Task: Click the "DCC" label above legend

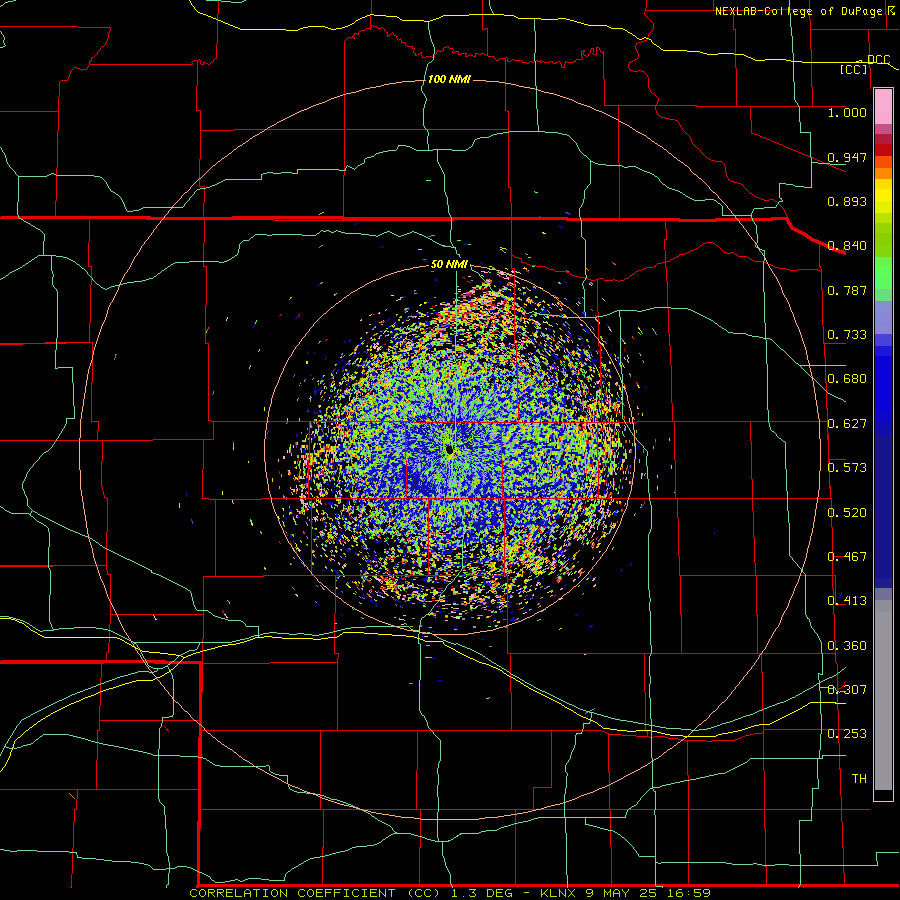Action: (878, 60)
